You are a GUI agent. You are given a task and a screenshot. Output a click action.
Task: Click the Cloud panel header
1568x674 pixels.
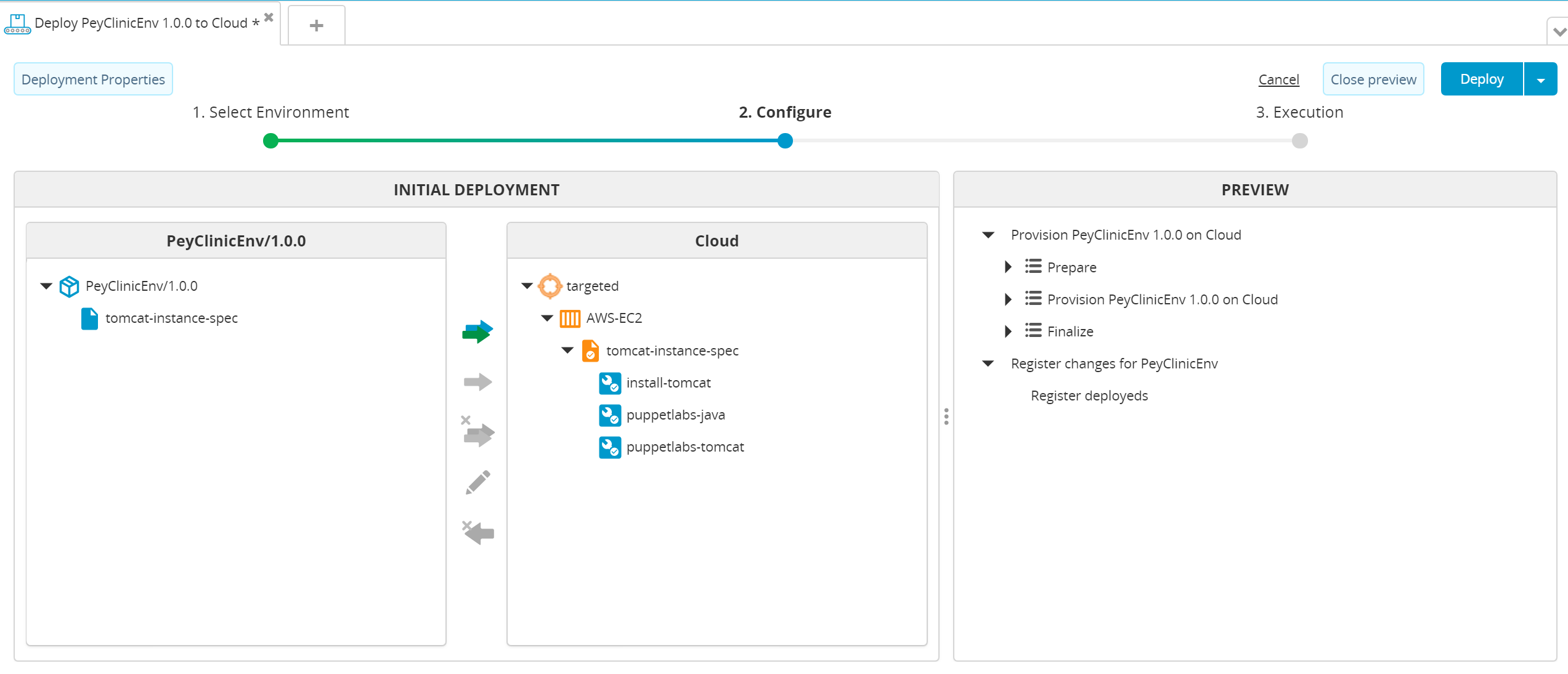[x=717, y=241]
